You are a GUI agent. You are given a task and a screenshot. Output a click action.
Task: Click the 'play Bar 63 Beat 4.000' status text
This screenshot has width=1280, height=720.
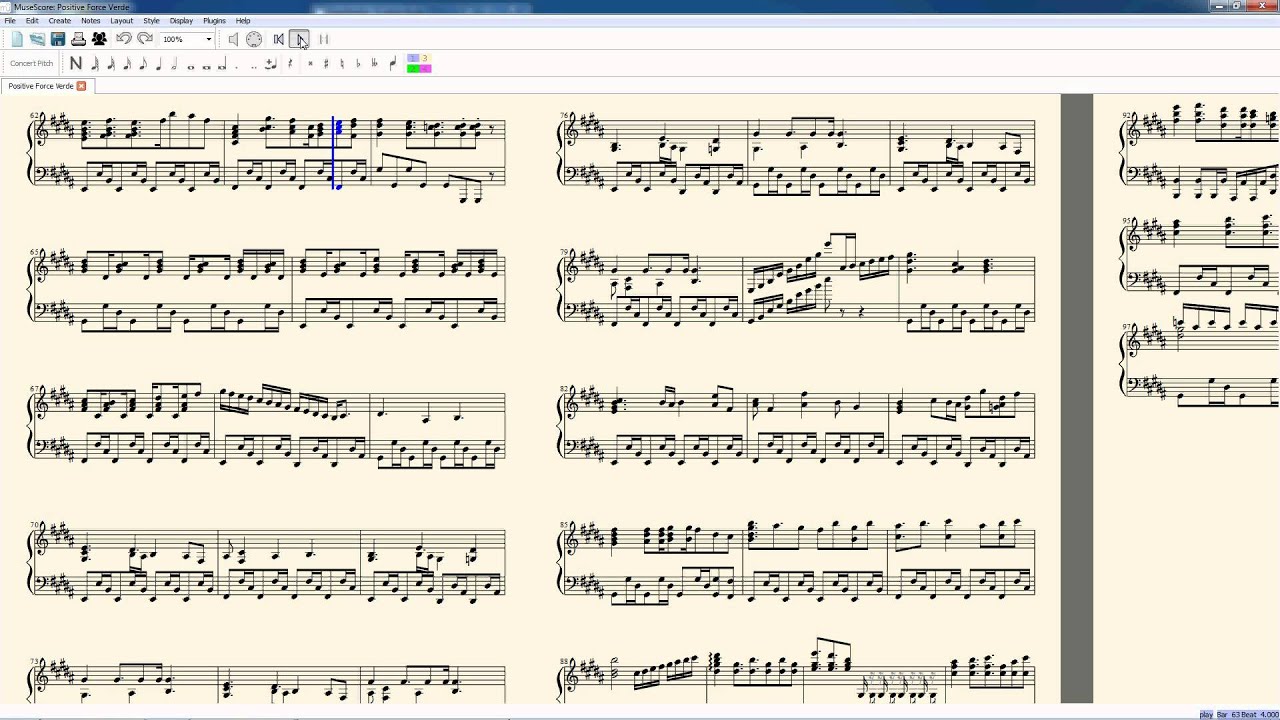point(1238,714)
